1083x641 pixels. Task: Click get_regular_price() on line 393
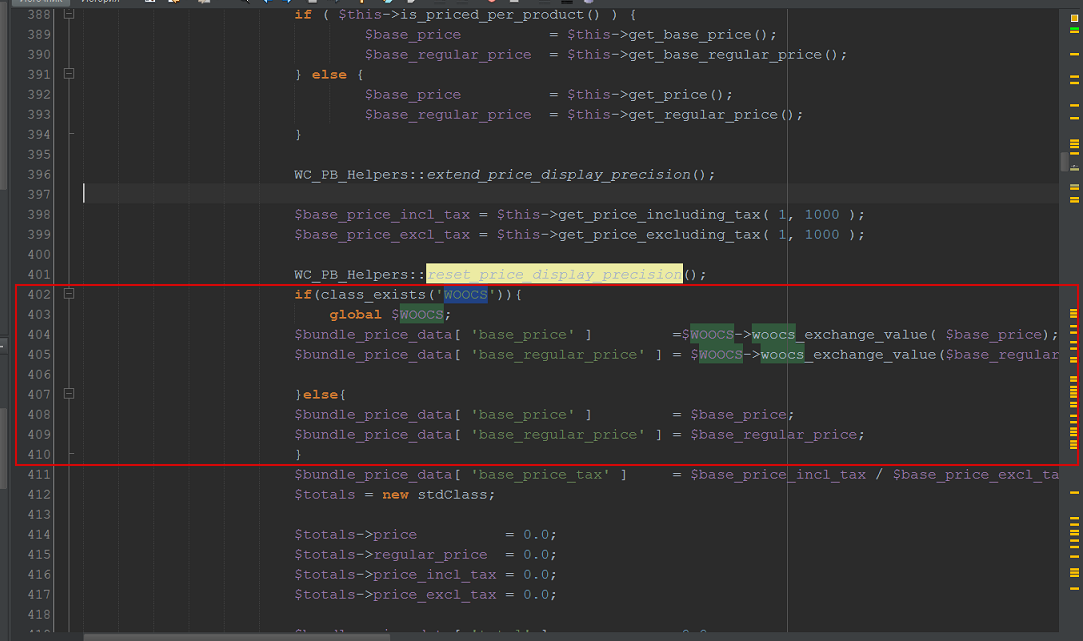pyautogui.click(x=711, y=115)
